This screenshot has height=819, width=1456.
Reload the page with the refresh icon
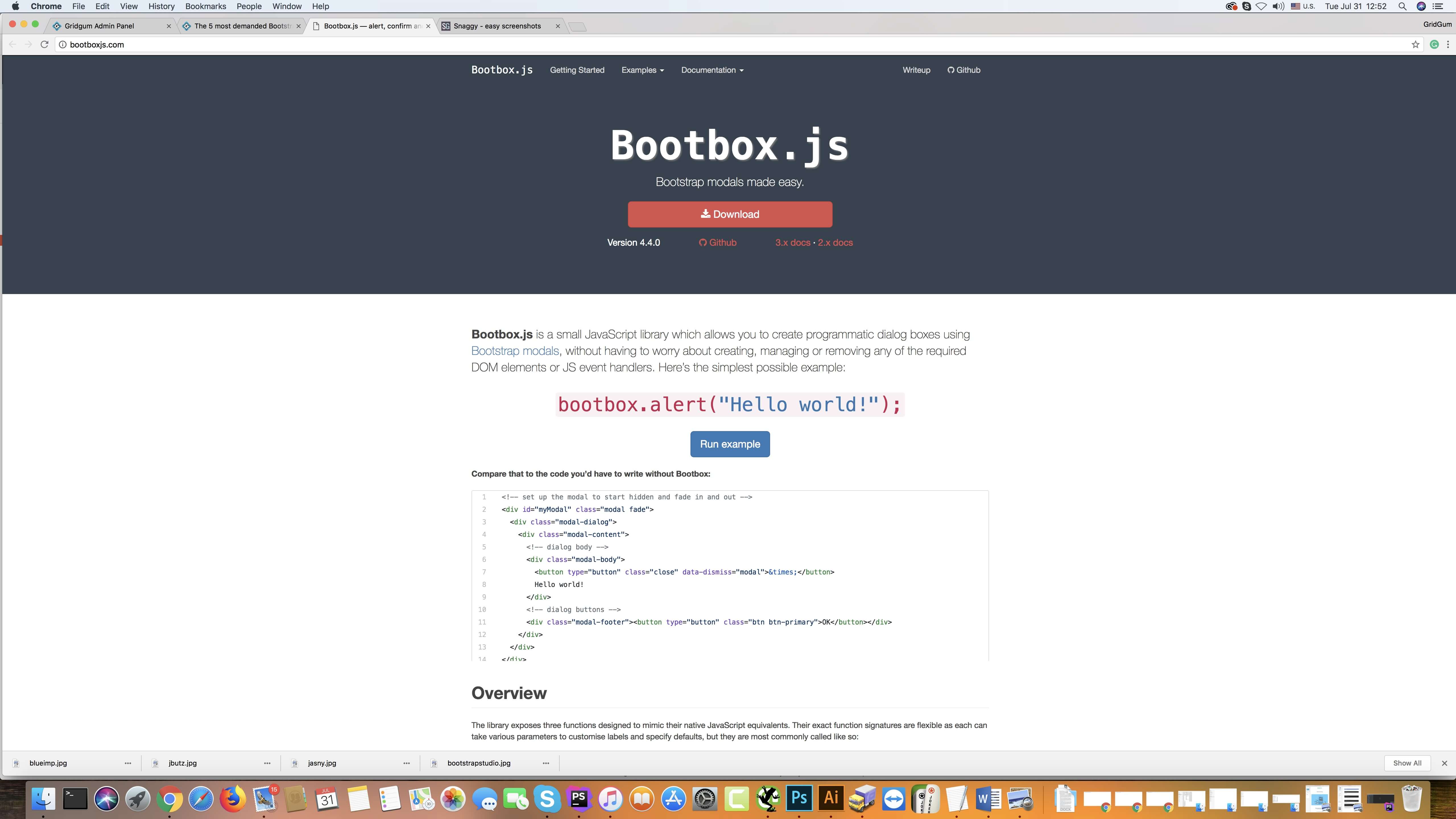coord(45,45)
